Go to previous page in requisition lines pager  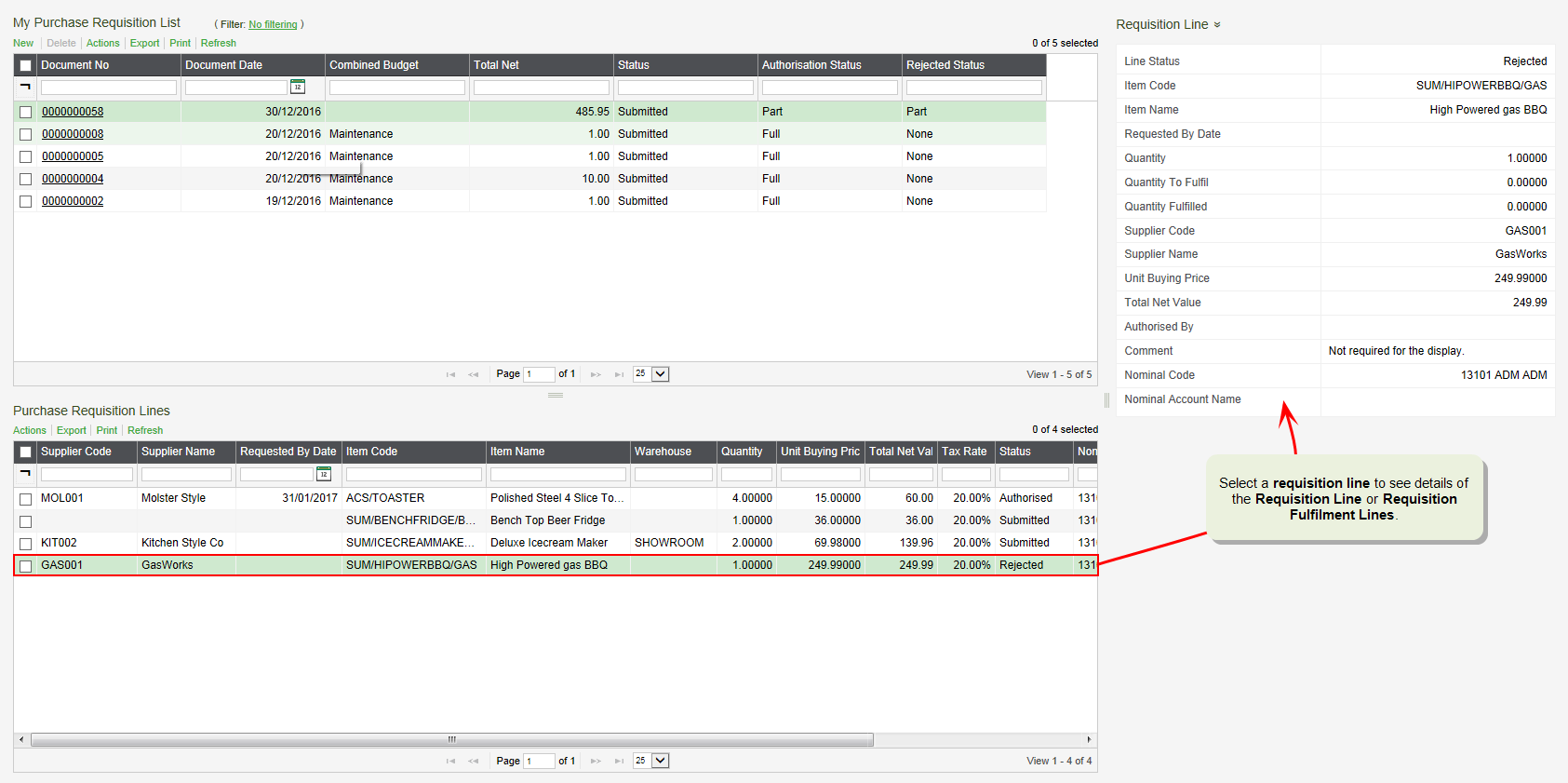[473, 761]
